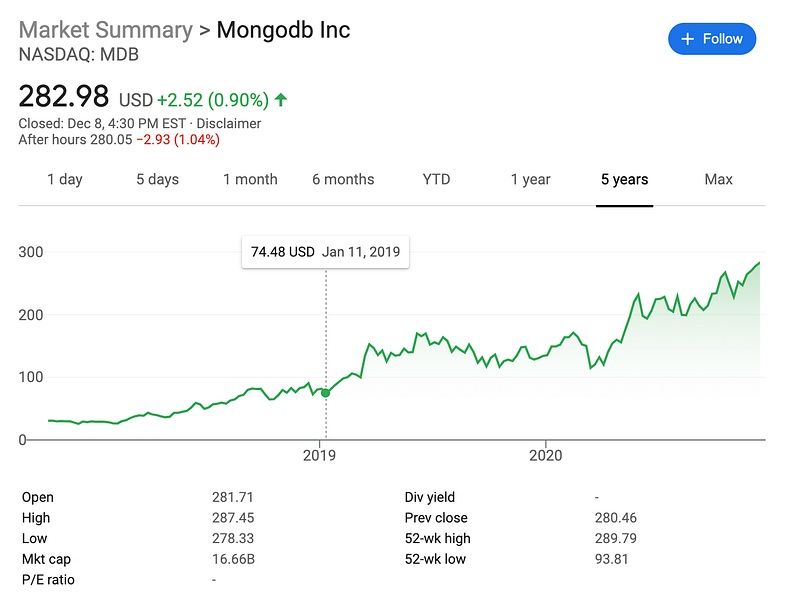Click the 2019 axis label
Viewport: 800px width, 598px height.
point(319,455)
